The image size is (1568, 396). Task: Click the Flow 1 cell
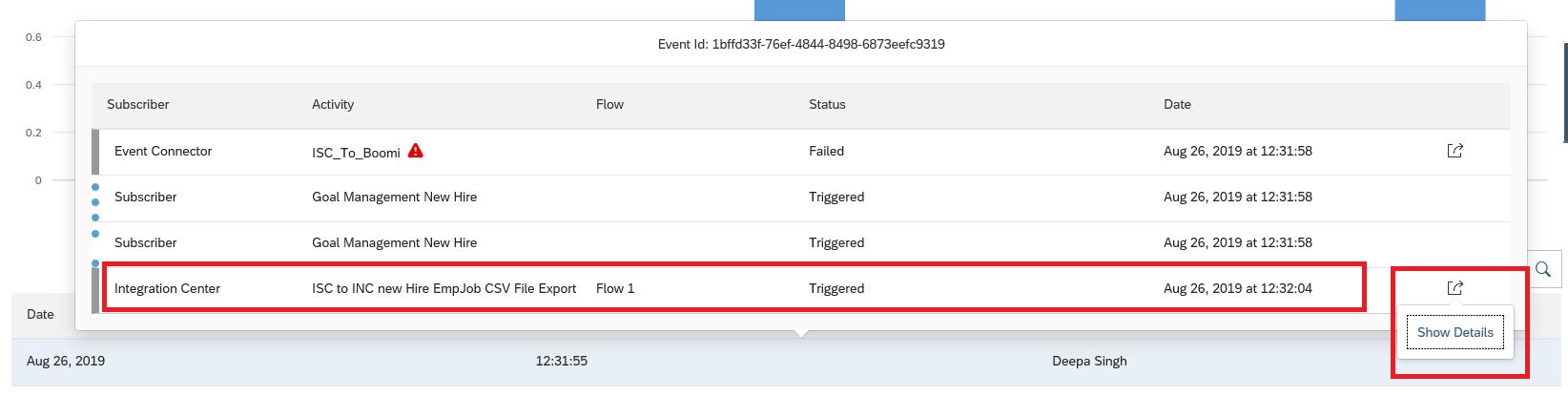[x=615, y=288]
